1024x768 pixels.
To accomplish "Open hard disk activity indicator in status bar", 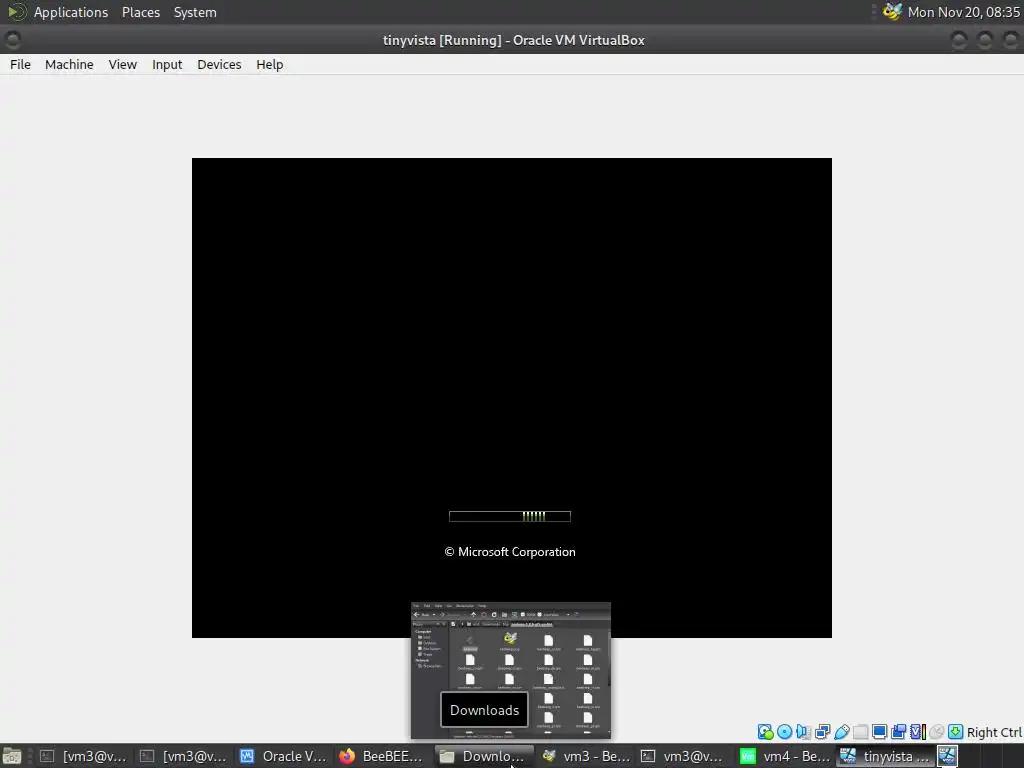I will [765, 732].
